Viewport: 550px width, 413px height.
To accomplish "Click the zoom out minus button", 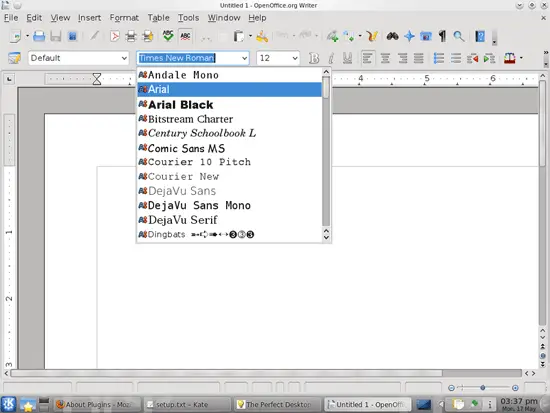I will point(451,388).
